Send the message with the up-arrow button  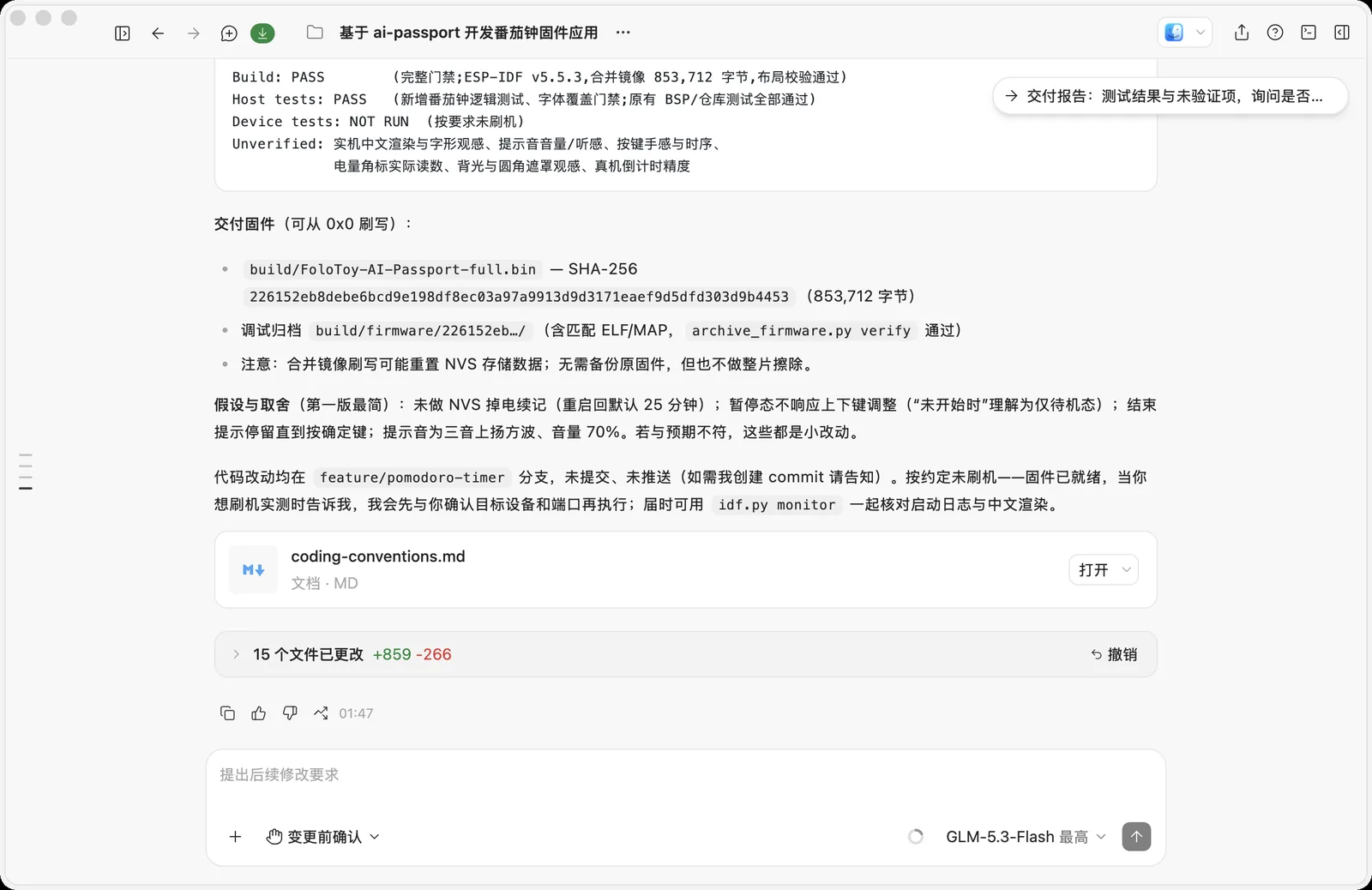click(x=1136, y=837)
